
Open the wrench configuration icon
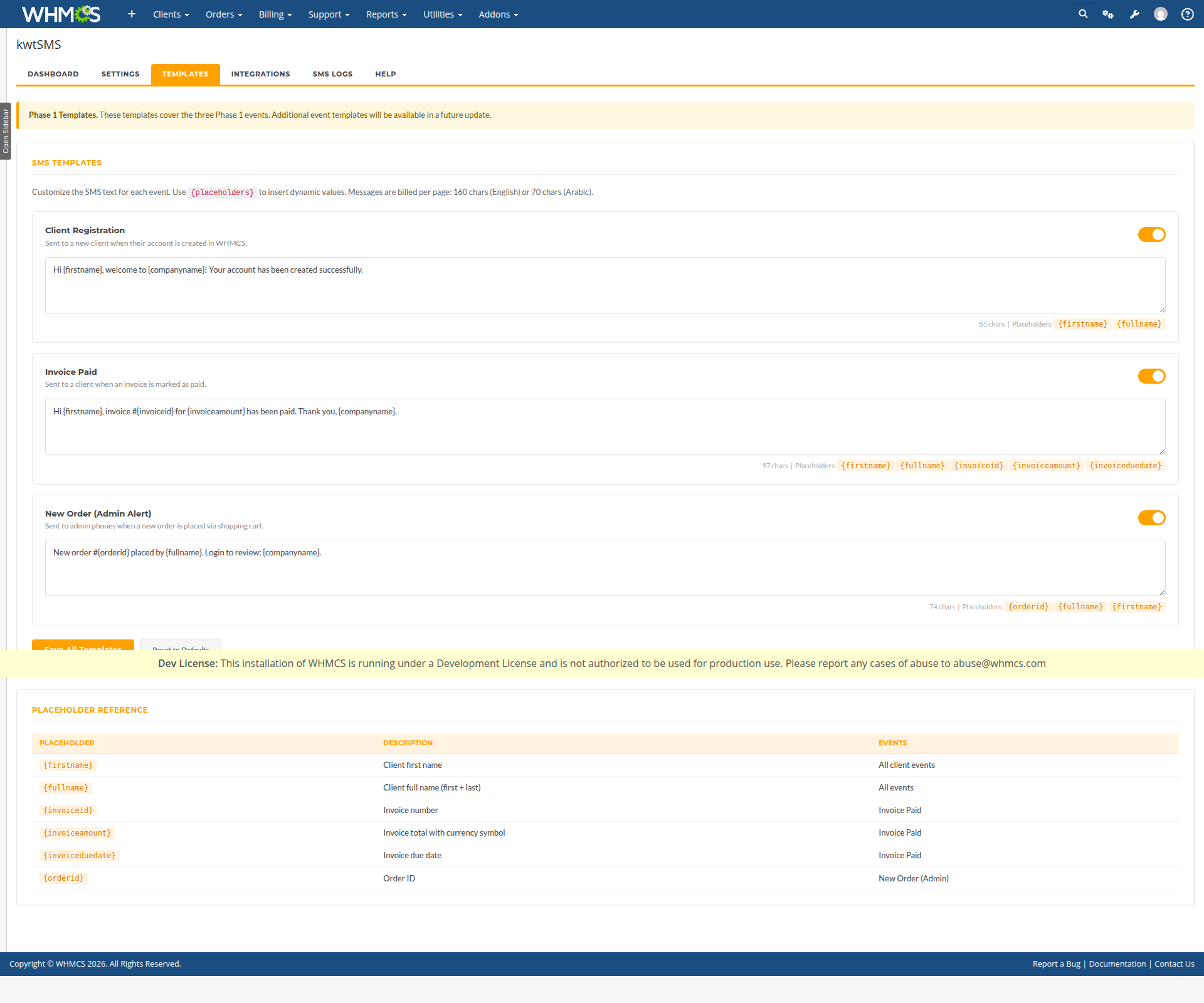[1134, 14]
